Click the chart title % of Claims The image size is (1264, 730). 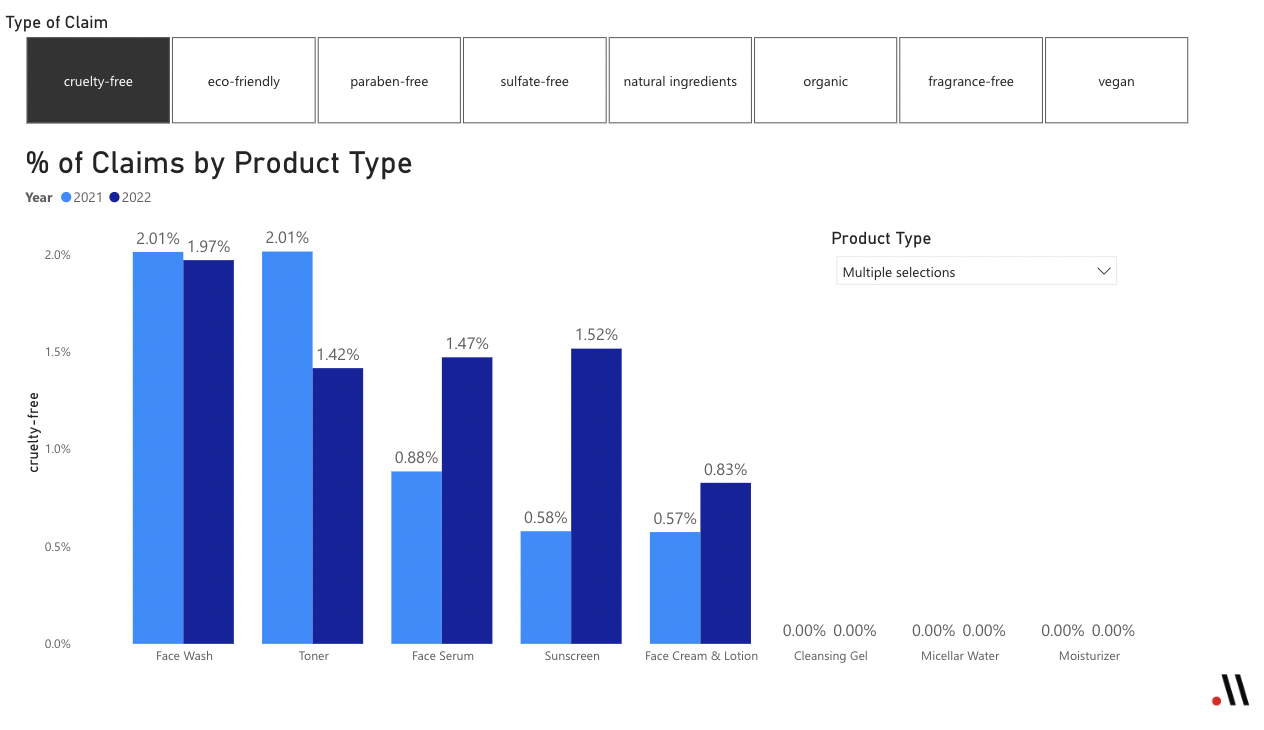219,163
